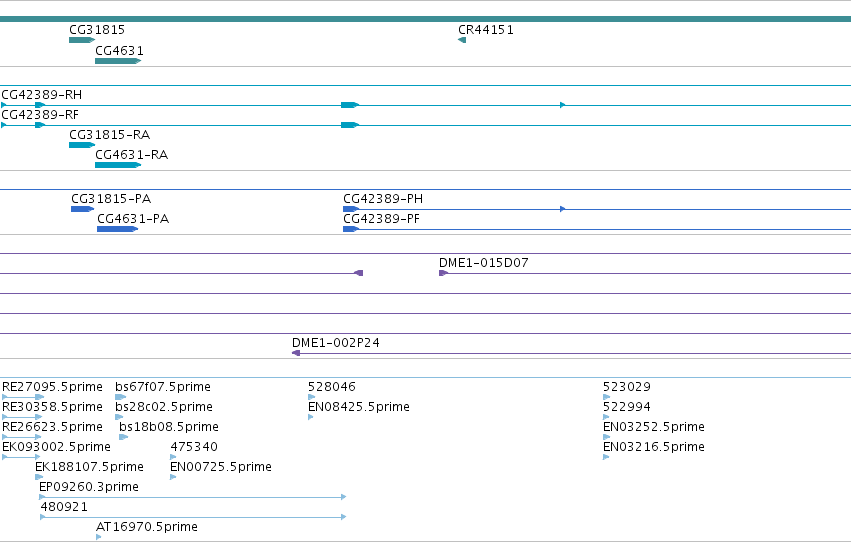Select the CG42389-PH coding feature label
The image size is (851, 542).
point(383,199)
